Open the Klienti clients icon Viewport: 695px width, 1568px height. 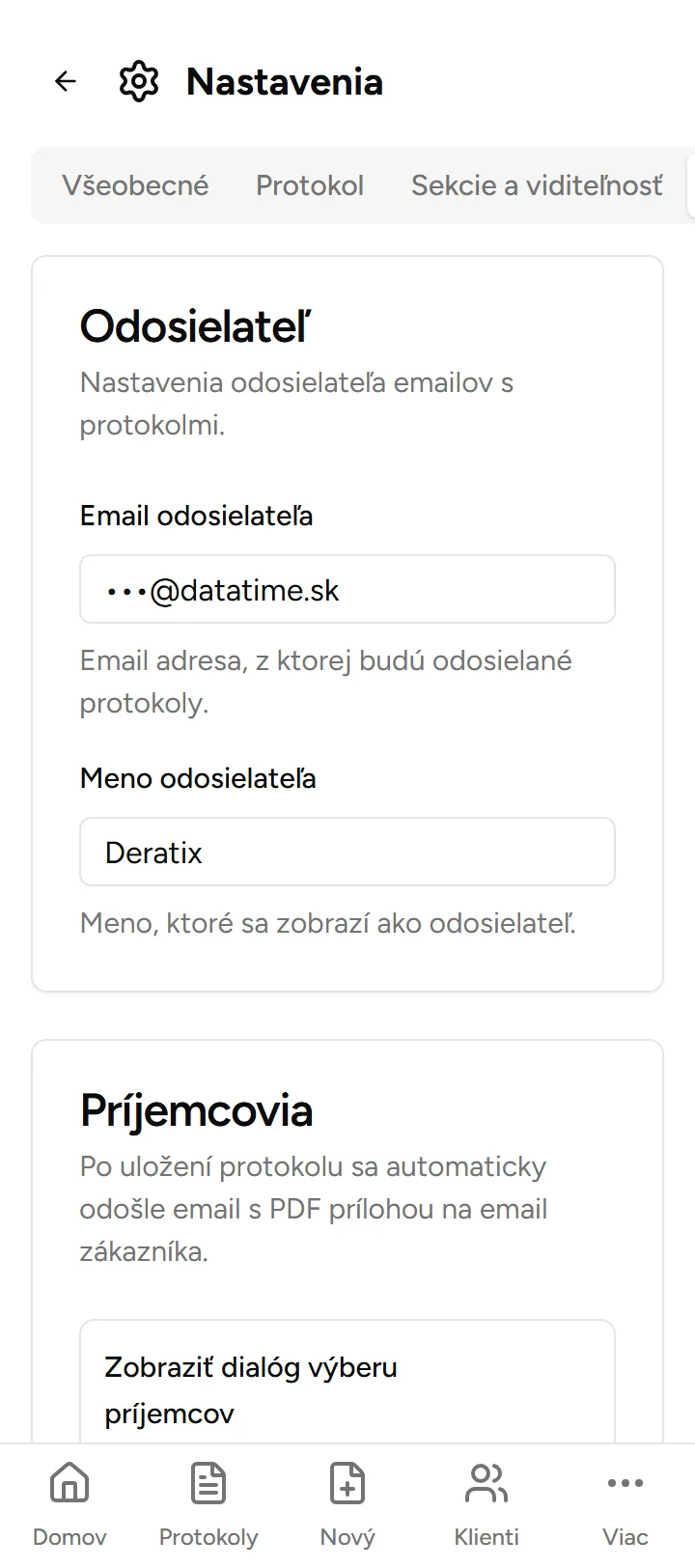(486, 1483)
